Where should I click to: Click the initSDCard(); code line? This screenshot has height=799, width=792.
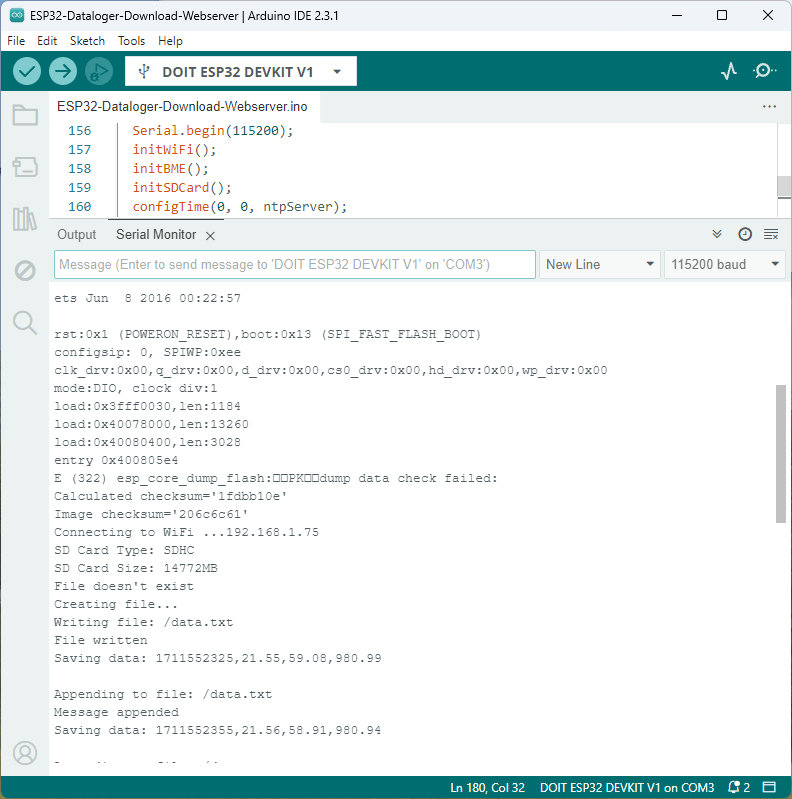[x=182, y=188]
